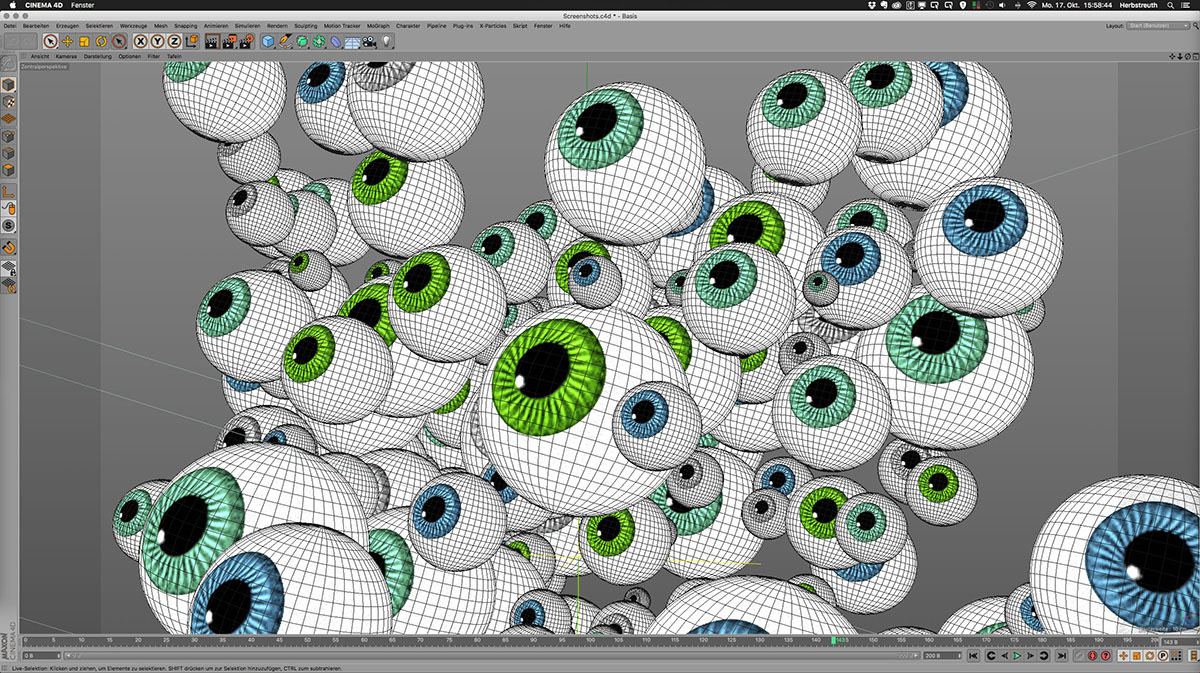Image resolution: width=1200 pixels, height=673 pixels.
Task: Open the Sculpting menu
Action: click(306, 26)
